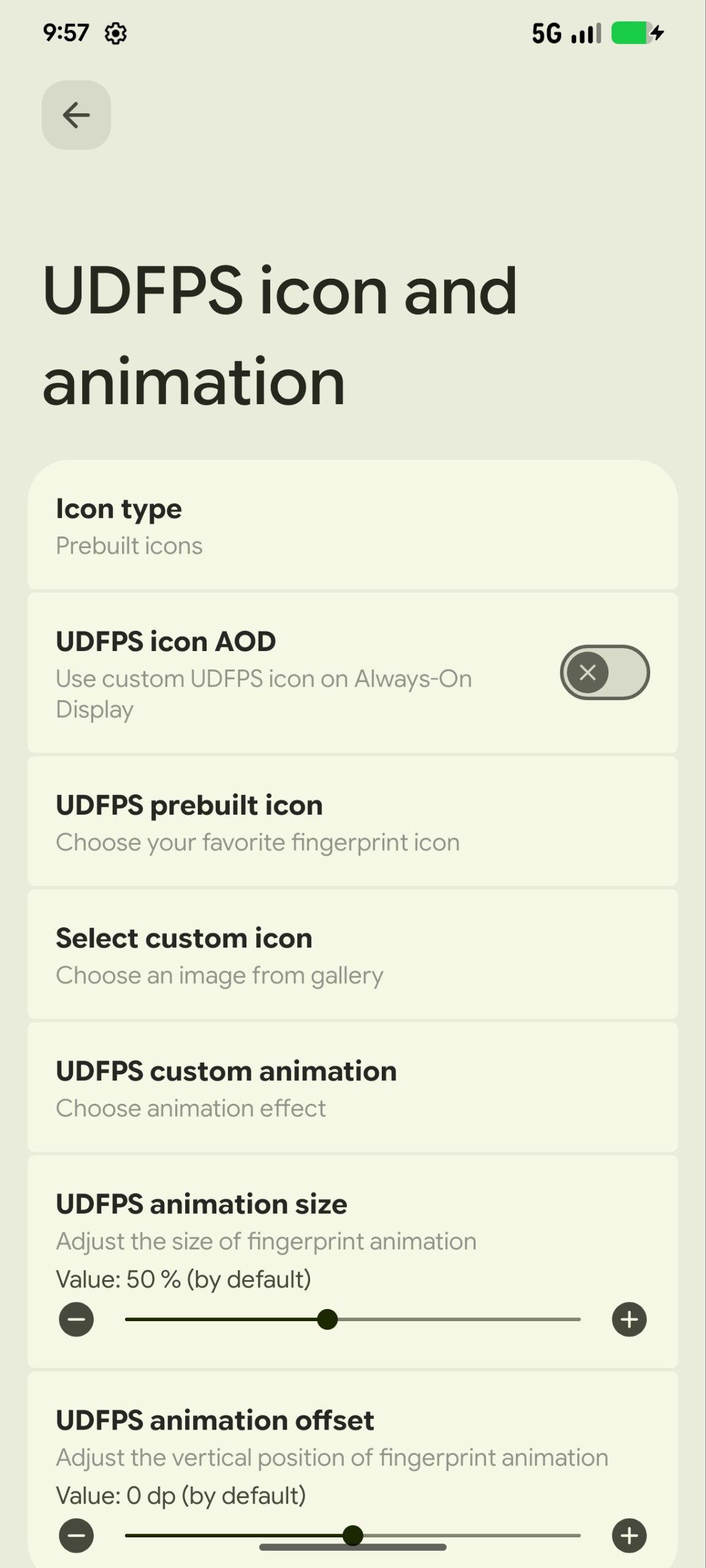Click the animation offset slider thumb
Screen dimensions: 706x1568
(353, 1536)
